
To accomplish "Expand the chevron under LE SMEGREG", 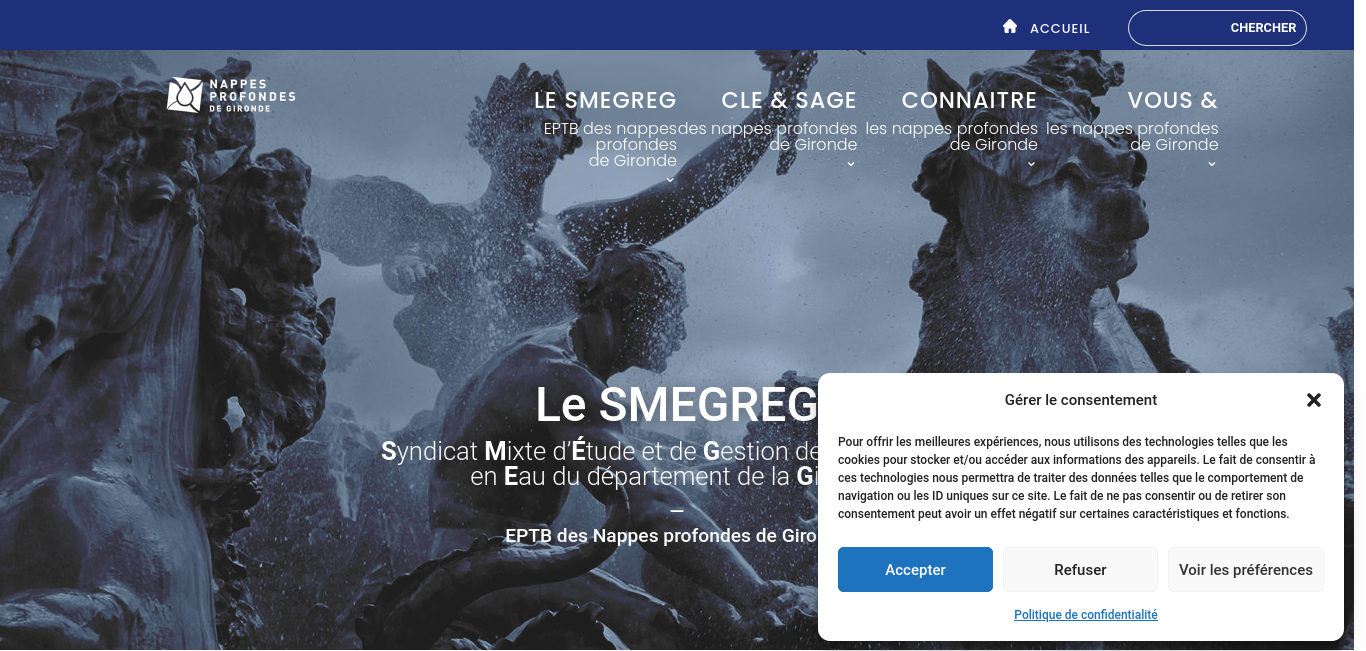I will click(670, 180).
